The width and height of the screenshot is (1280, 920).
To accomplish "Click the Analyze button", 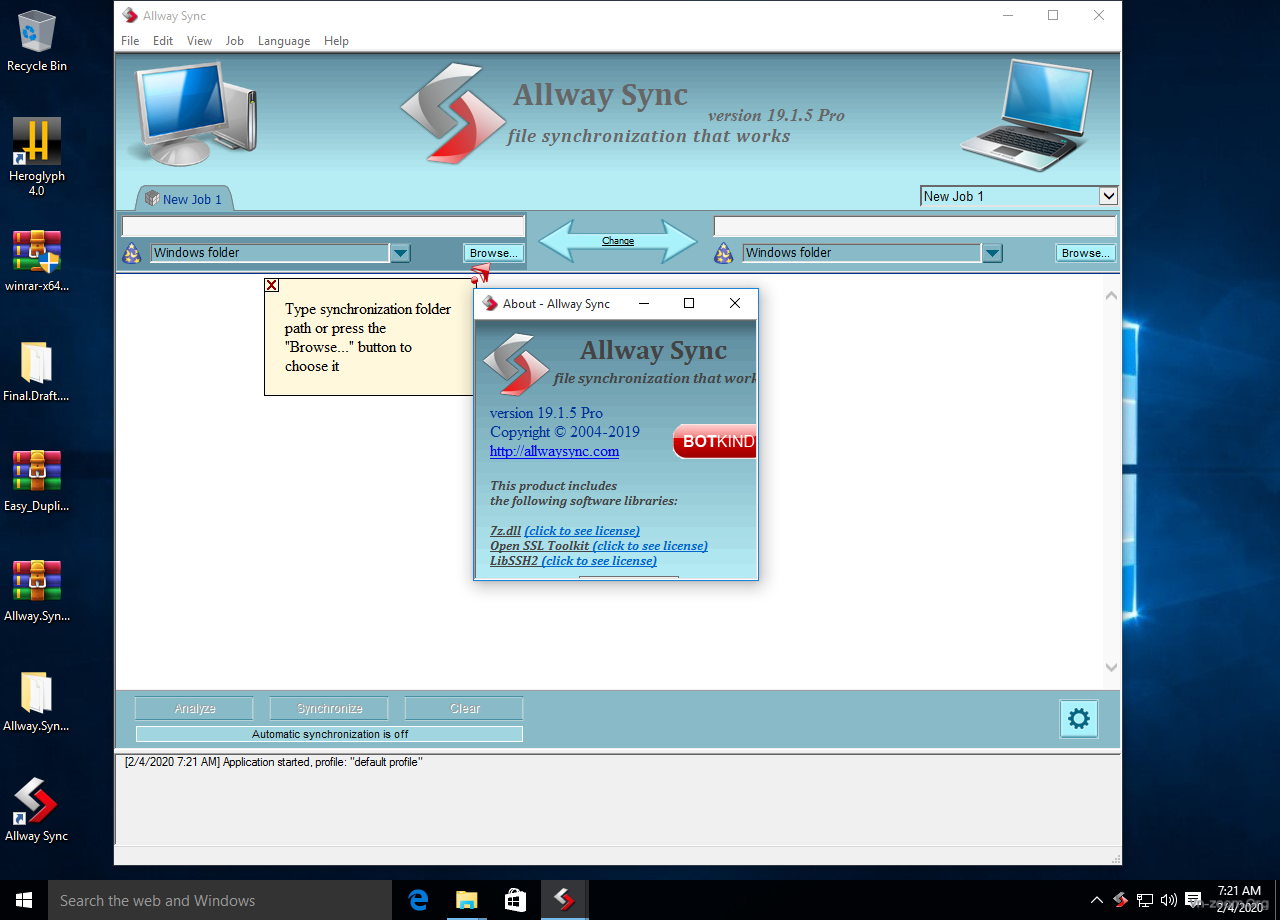I will [x=194, y=708].
